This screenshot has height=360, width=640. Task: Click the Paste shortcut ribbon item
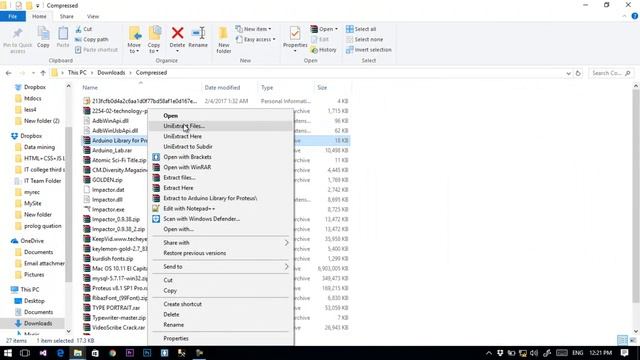coord(96,50)
